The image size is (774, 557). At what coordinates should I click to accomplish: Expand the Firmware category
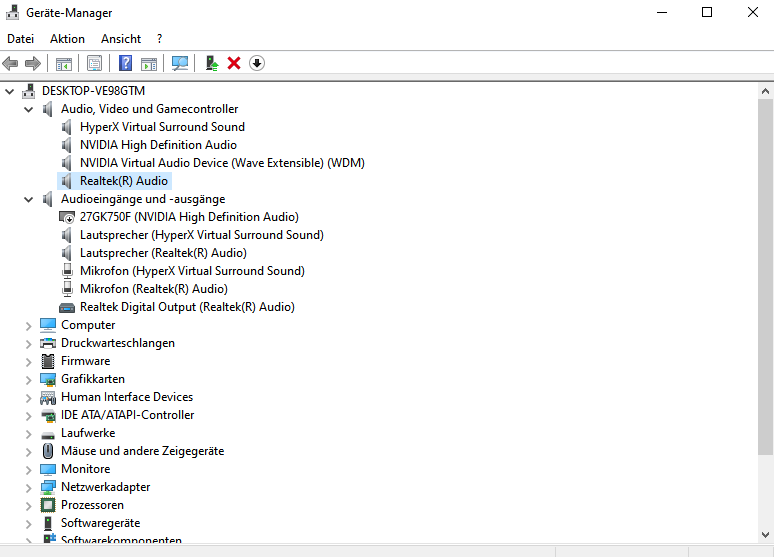[x=29, y=362]
